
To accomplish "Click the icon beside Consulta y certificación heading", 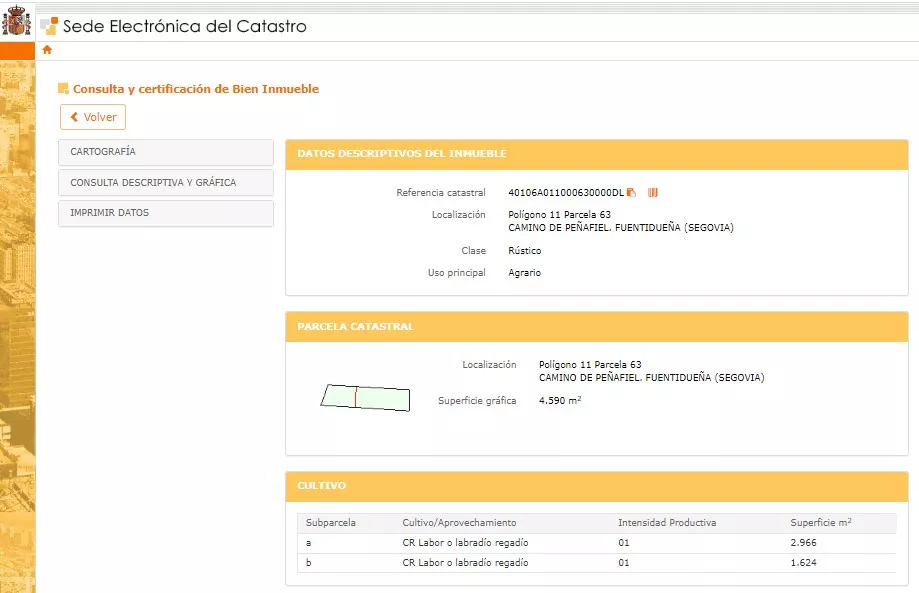I will 63,89.
